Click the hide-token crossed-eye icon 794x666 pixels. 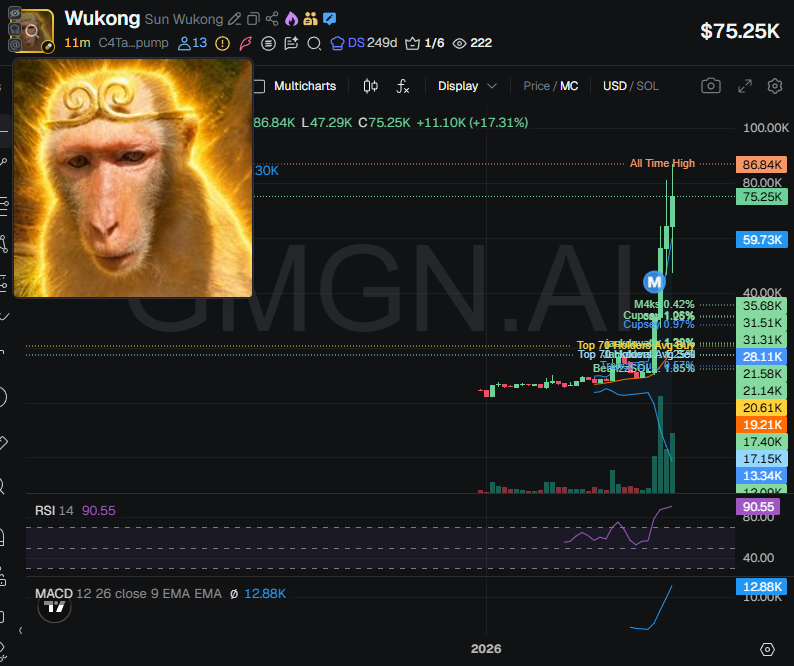[15, 13]
